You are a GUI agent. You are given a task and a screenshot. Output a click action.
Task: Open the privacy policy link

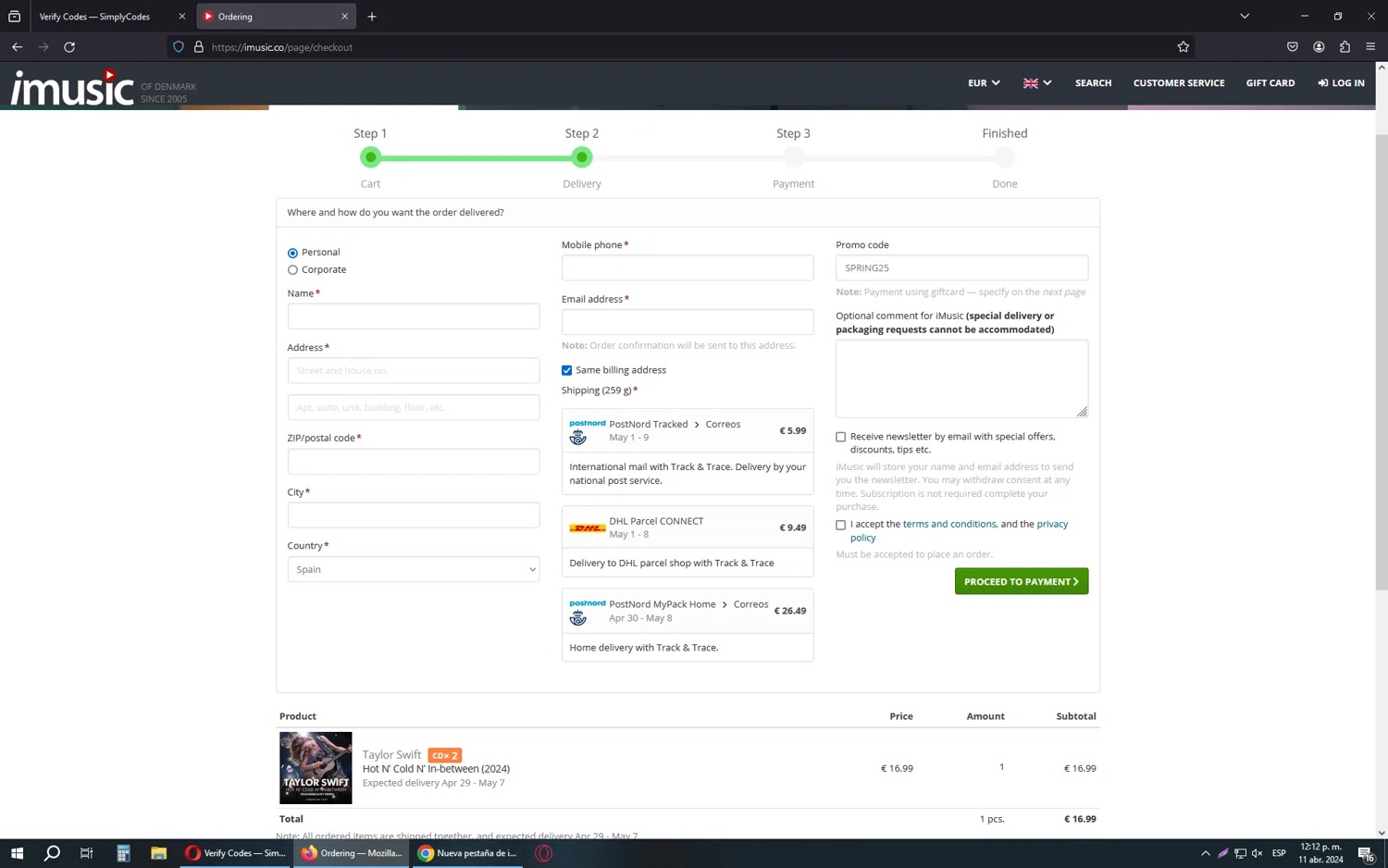(959, 530)
